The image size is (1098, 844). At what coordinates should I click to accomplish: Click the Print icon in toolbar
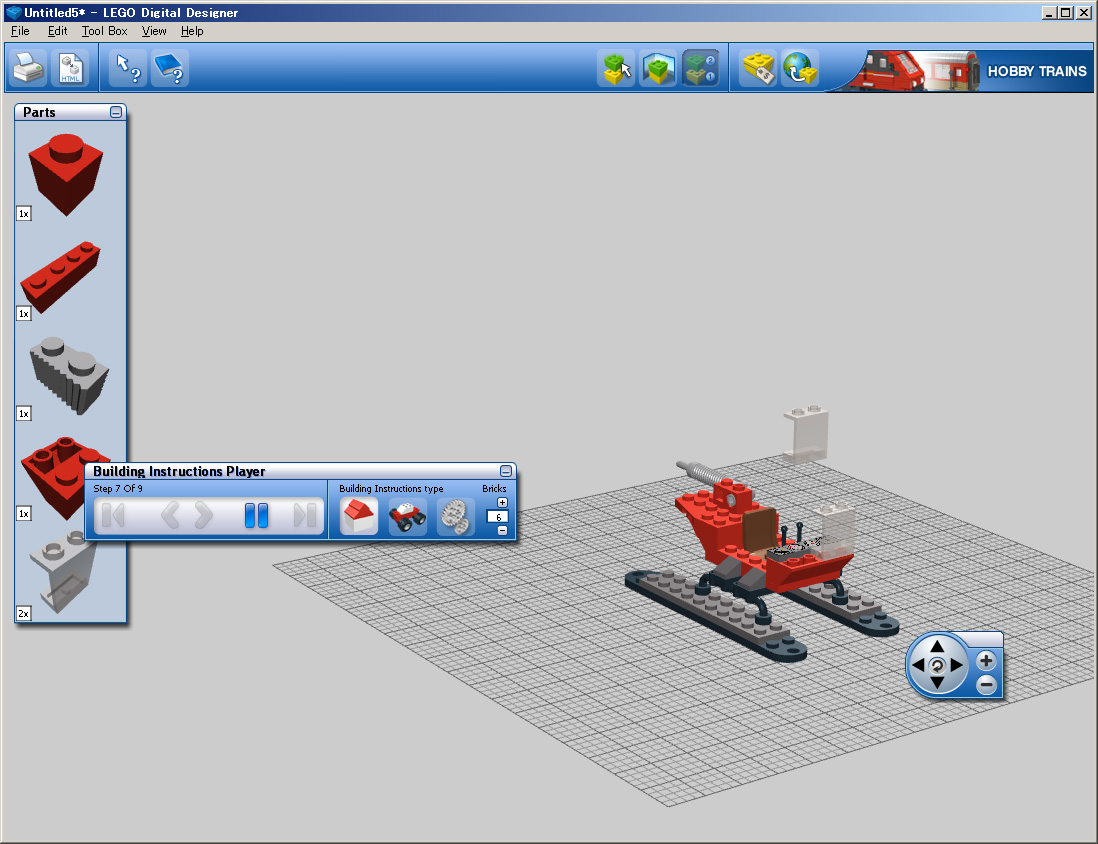(29, 68)
